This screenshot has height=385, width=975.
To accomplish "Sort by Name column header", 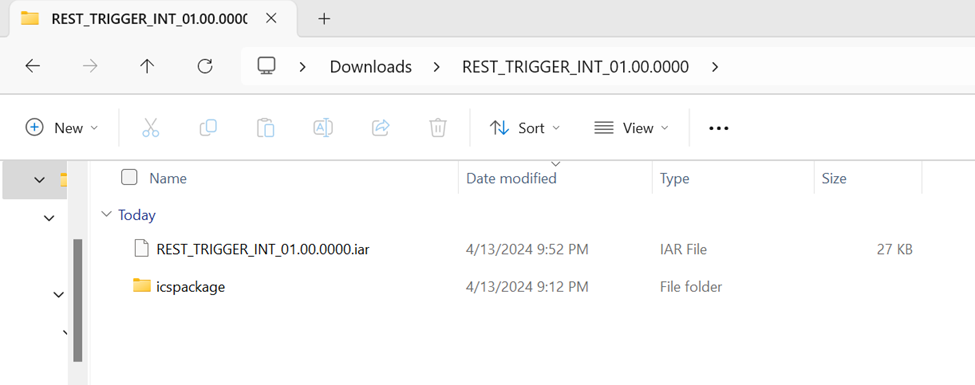I will (168, 179).
